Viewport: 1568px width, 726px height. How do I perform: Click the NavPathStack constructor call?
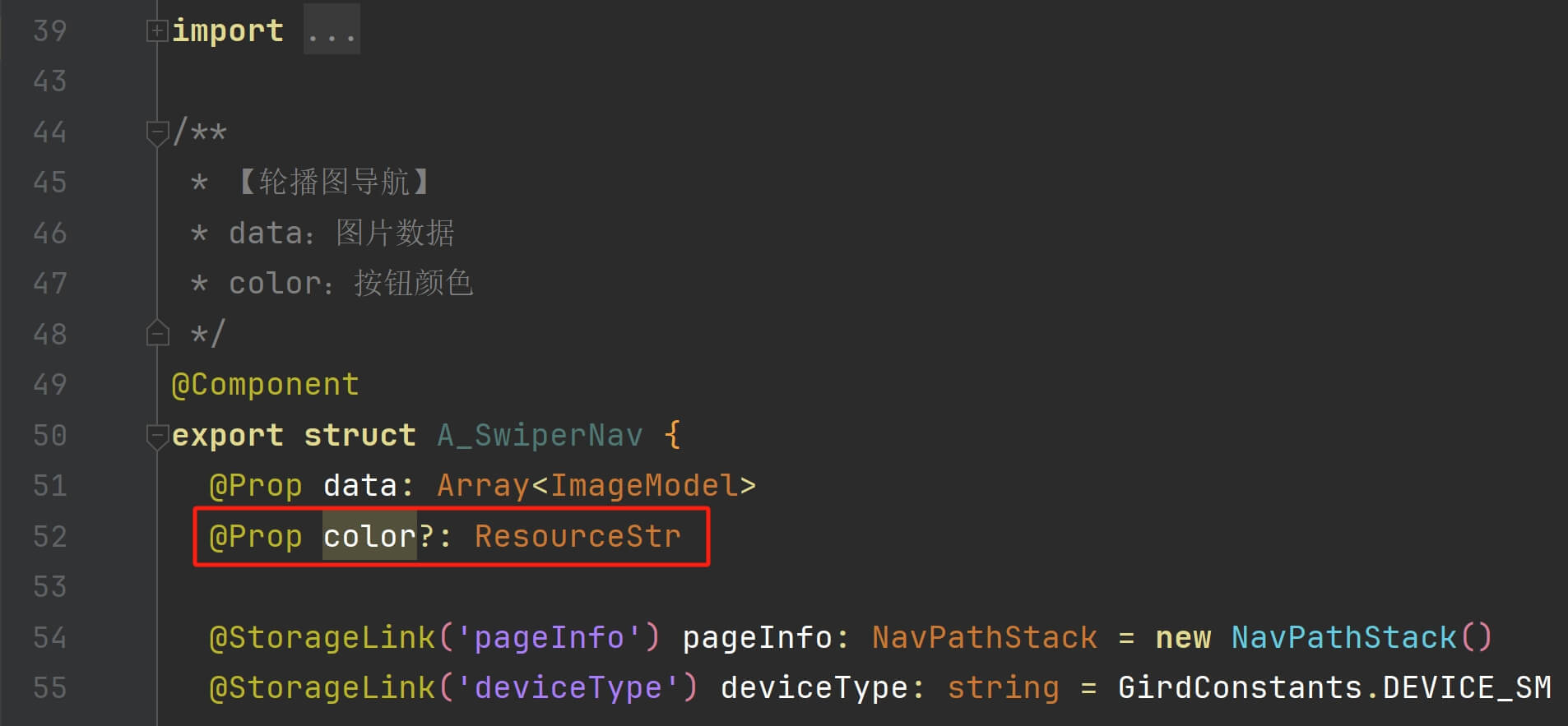pyautogui.click(x=1362, y=637)
